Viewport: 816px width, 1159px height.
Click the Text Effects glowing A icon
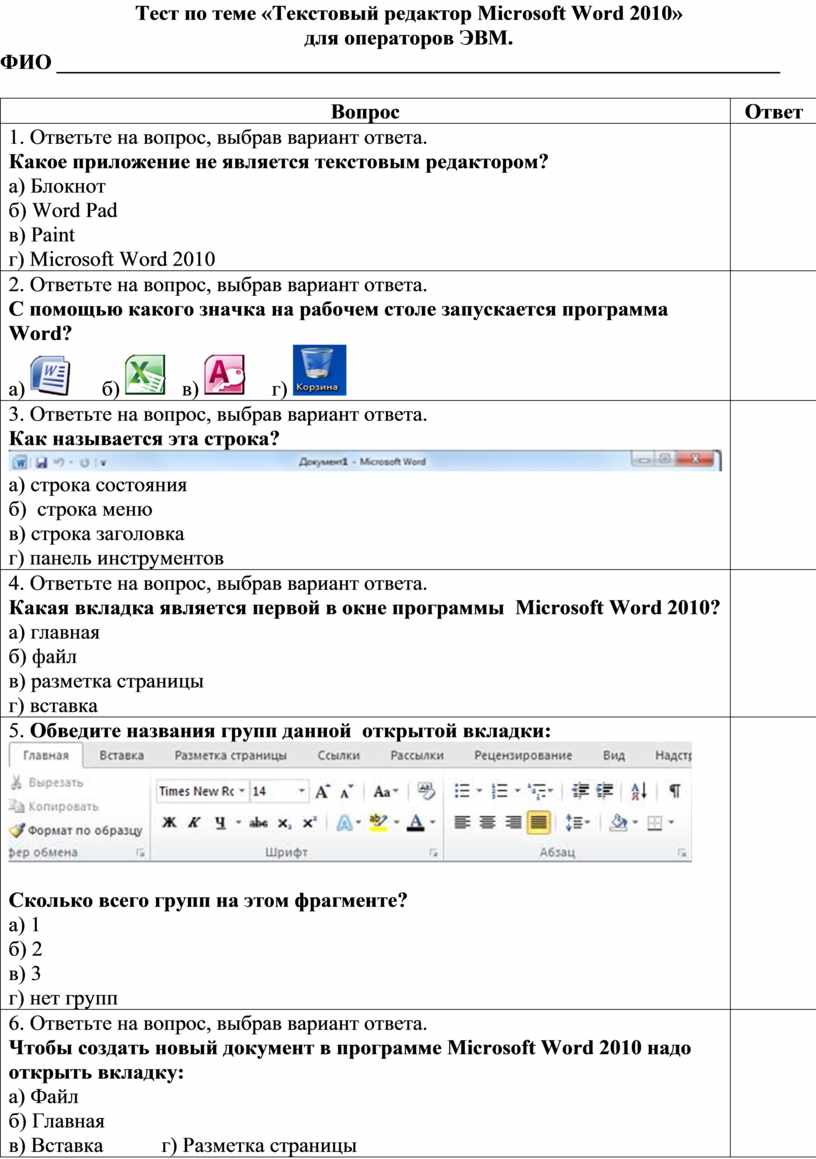pos(344,823)
